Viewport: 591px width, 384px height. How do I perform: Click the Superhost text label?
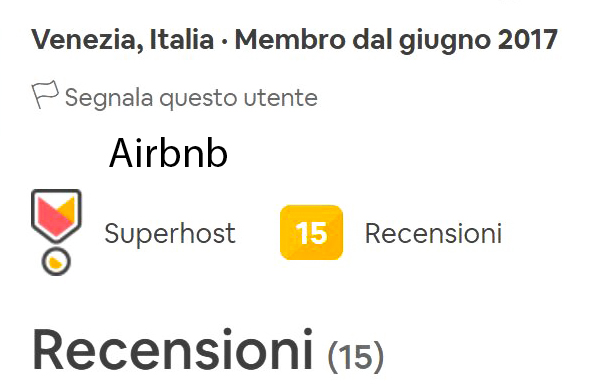point(170,234)
